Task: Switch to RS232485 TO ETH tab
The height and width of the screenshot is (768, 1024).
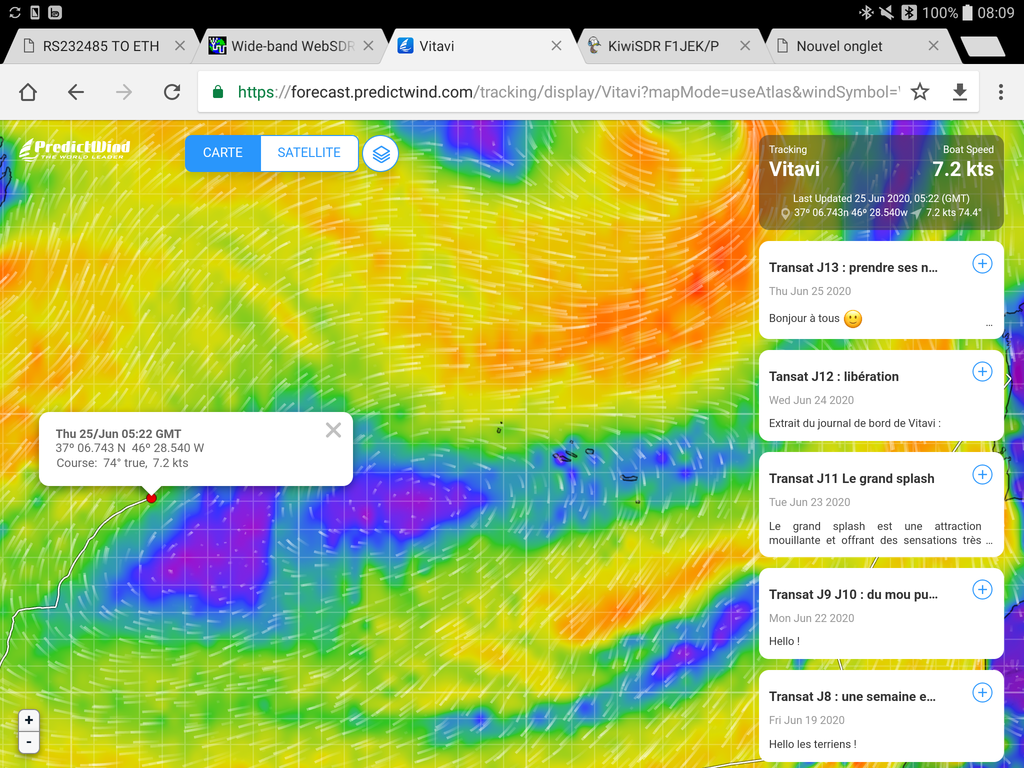Action: (101, 46)
